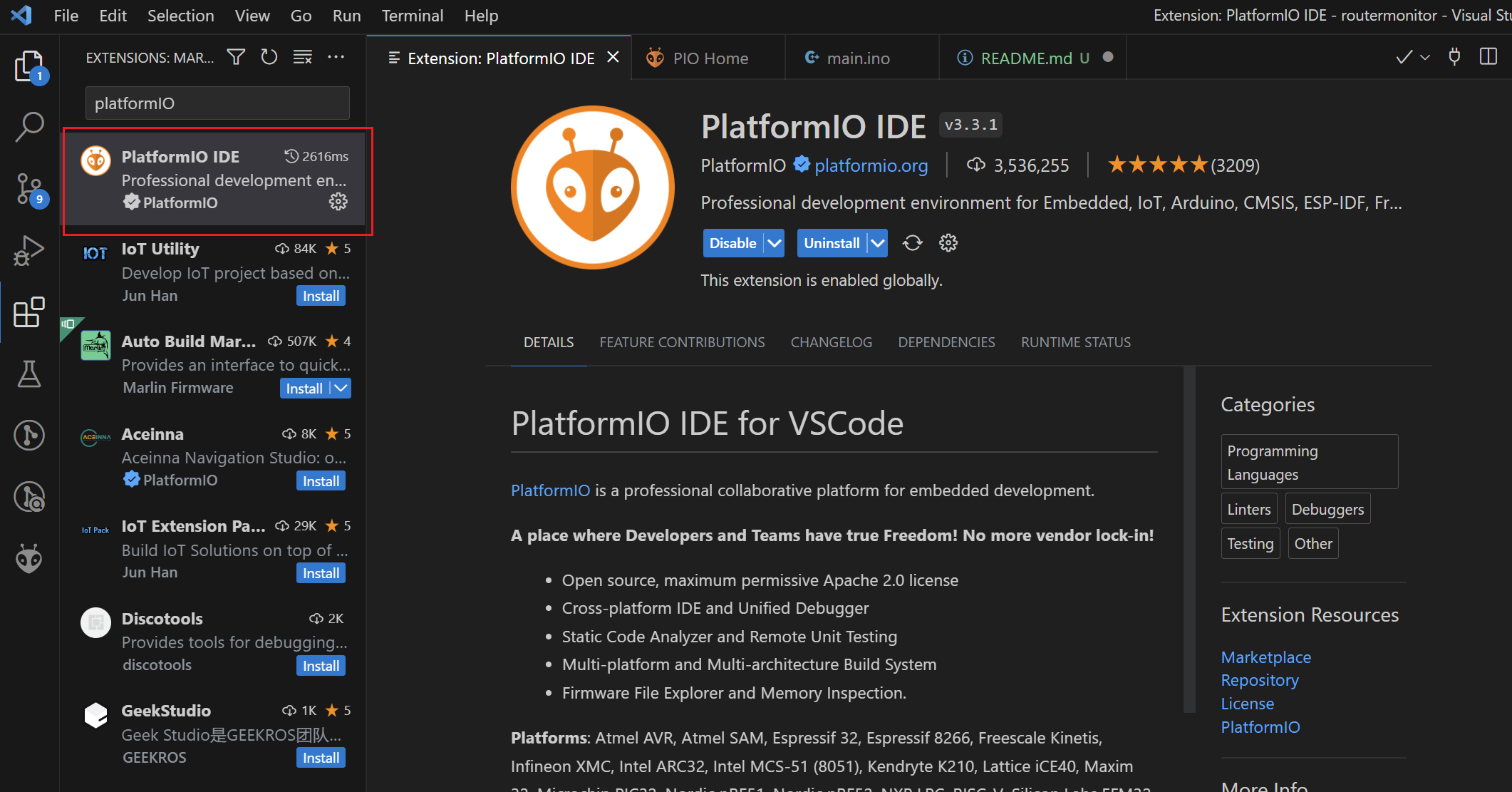Open the Testing flask view
The width and height of the screenshot is (1512, 792).
(29, 374)
